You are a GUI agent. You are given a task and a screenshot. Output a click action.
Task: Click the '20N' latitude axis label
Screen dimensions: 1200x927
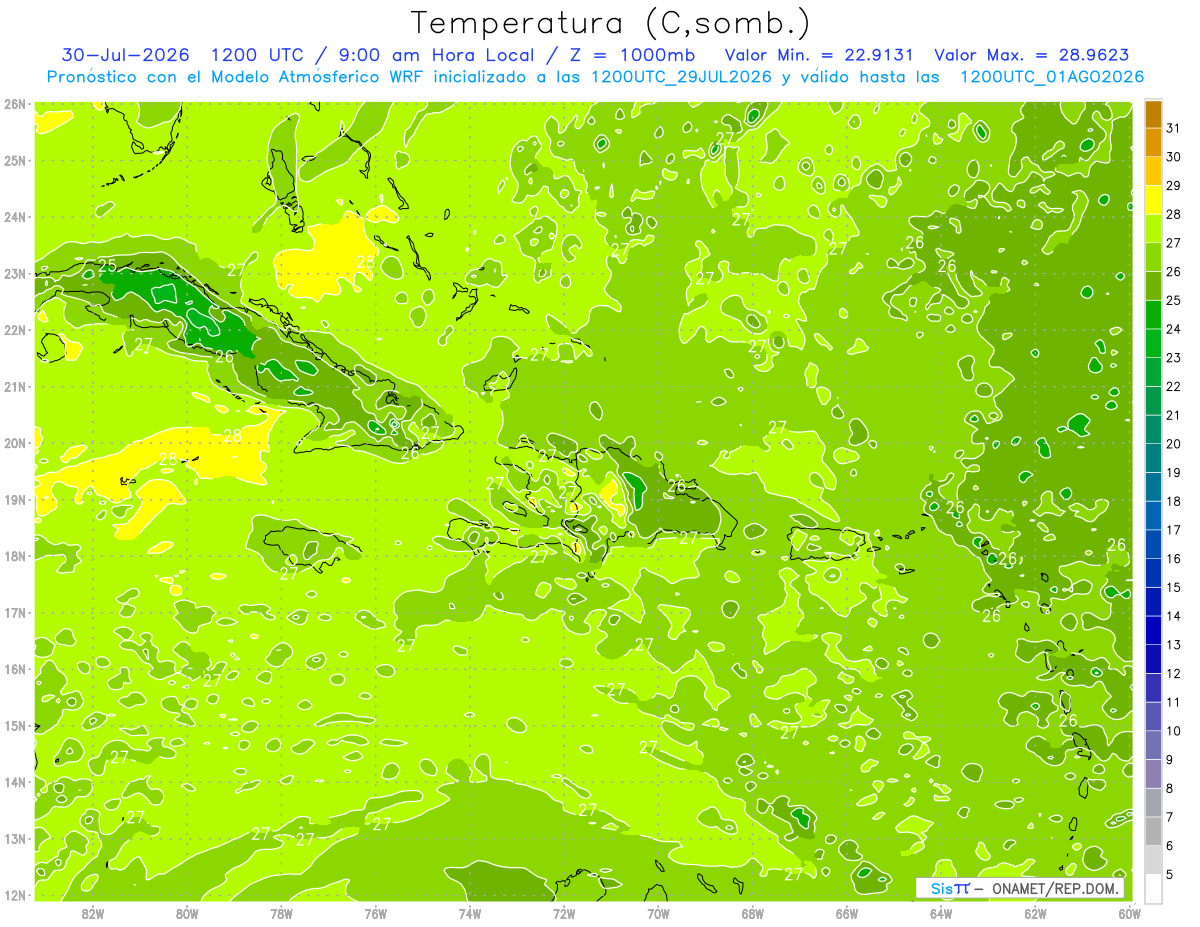click(x=15, y=443)
